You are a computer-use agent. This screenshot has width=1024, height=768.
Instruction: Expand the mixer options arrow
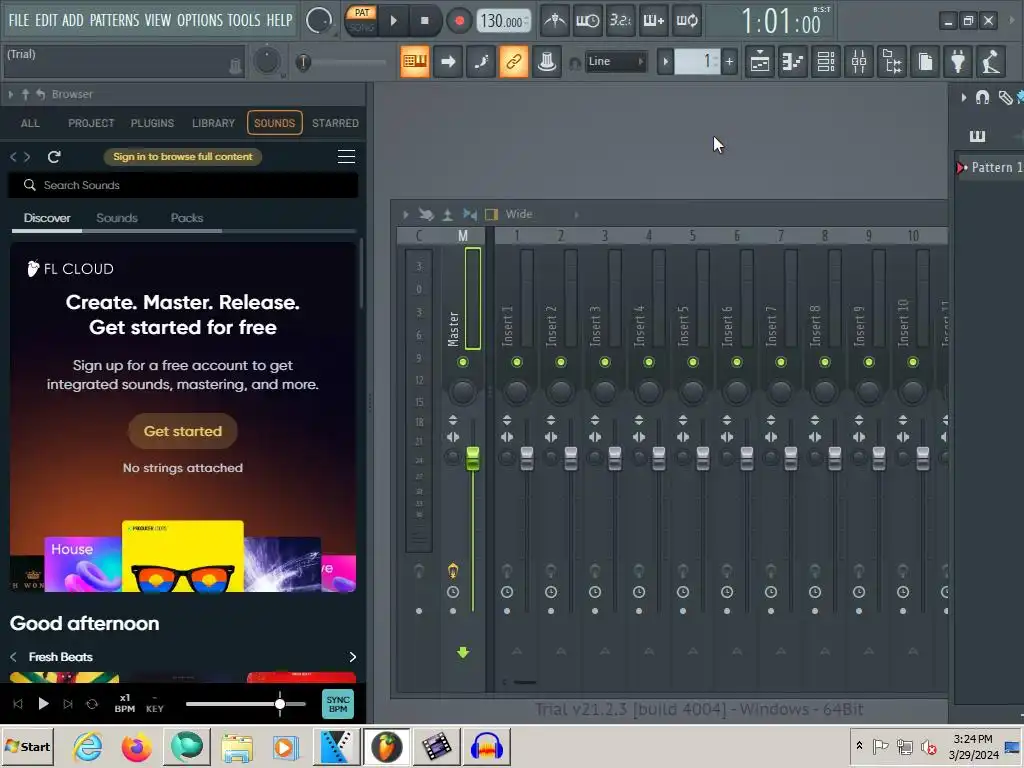(406, 214)
